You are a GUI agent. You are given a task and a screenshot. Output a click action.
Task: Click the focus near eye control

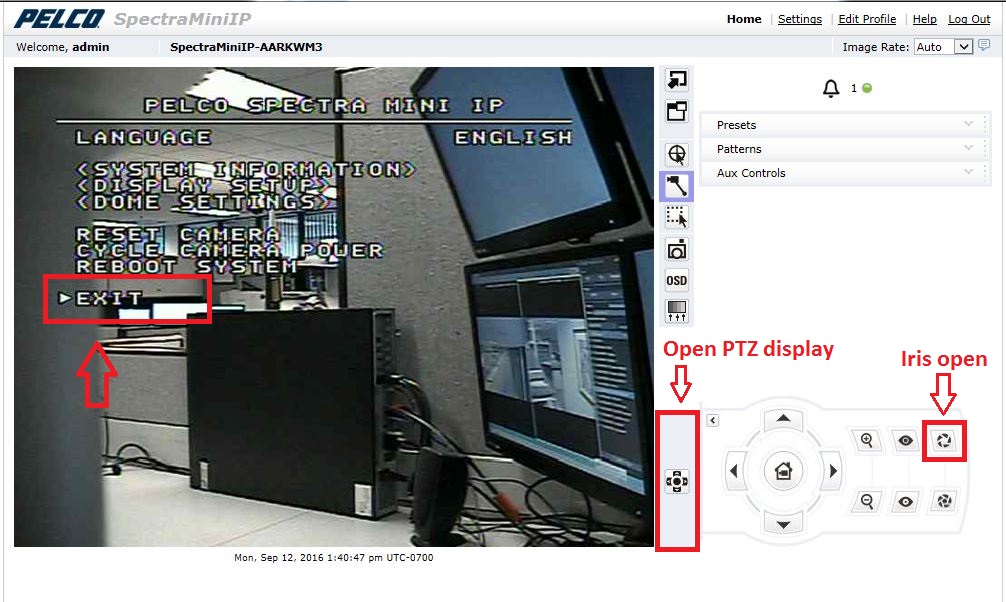coord(904,502)
